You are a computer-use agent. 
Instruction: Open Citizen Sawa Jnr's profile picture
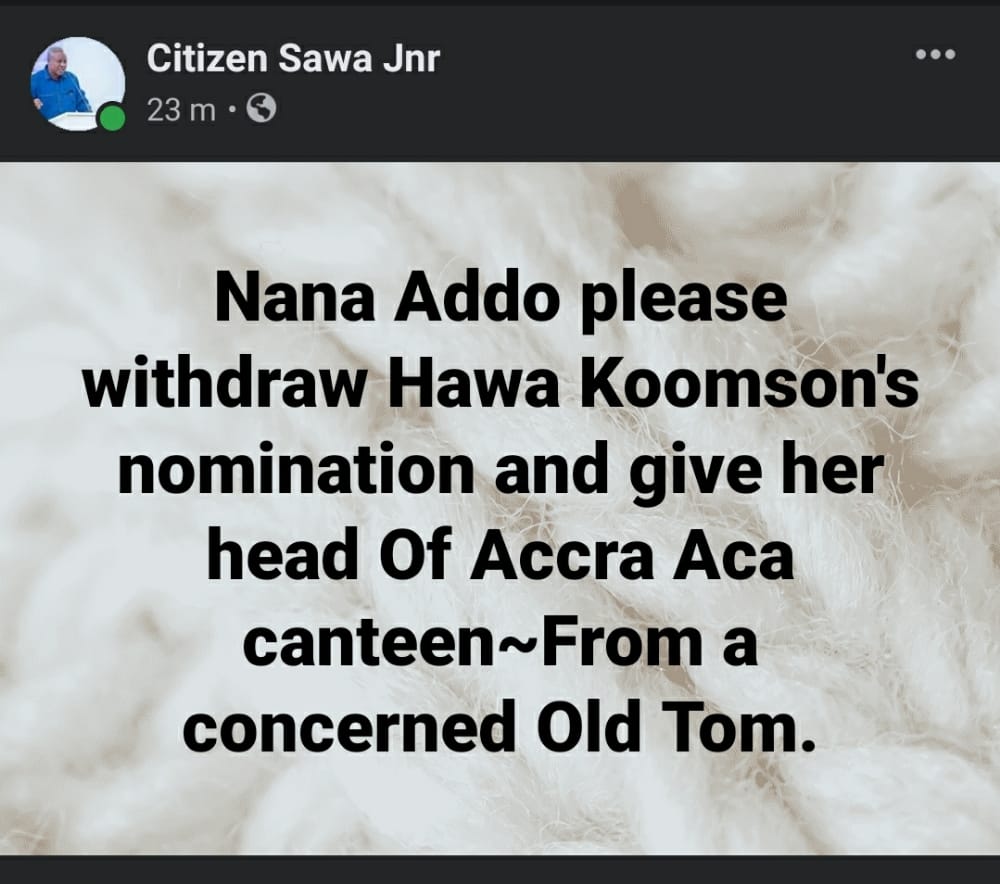pos(78,84)
